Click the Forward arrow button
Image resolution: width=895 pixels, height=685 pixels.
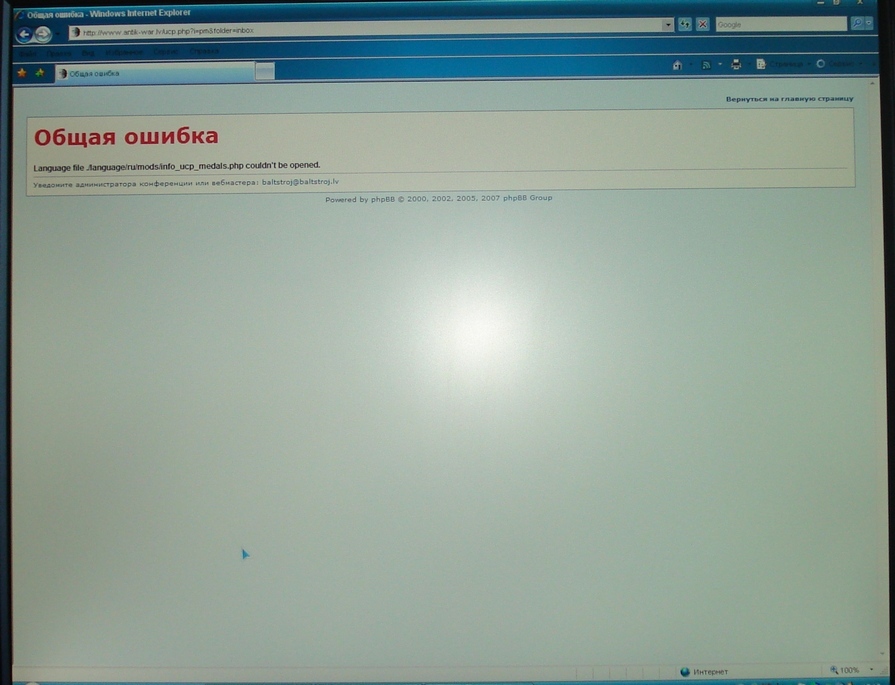[x=43, y=35]
